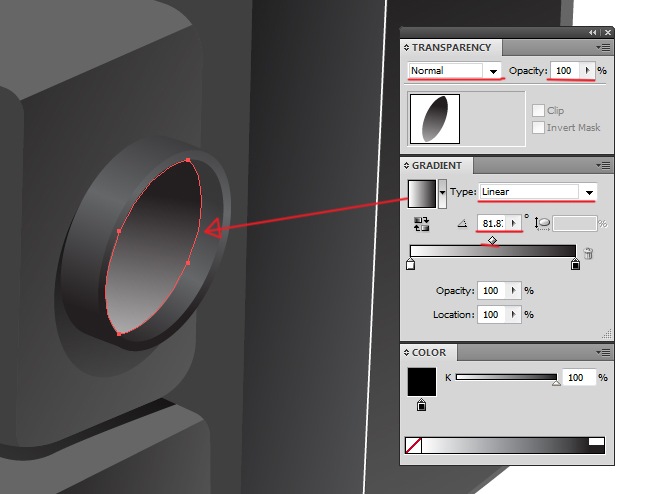Image resolution: width=650 pixels, height=494 pixels.
Task: Collapse the Transparency panel via its cycle arrows
Action: (406, 48)
